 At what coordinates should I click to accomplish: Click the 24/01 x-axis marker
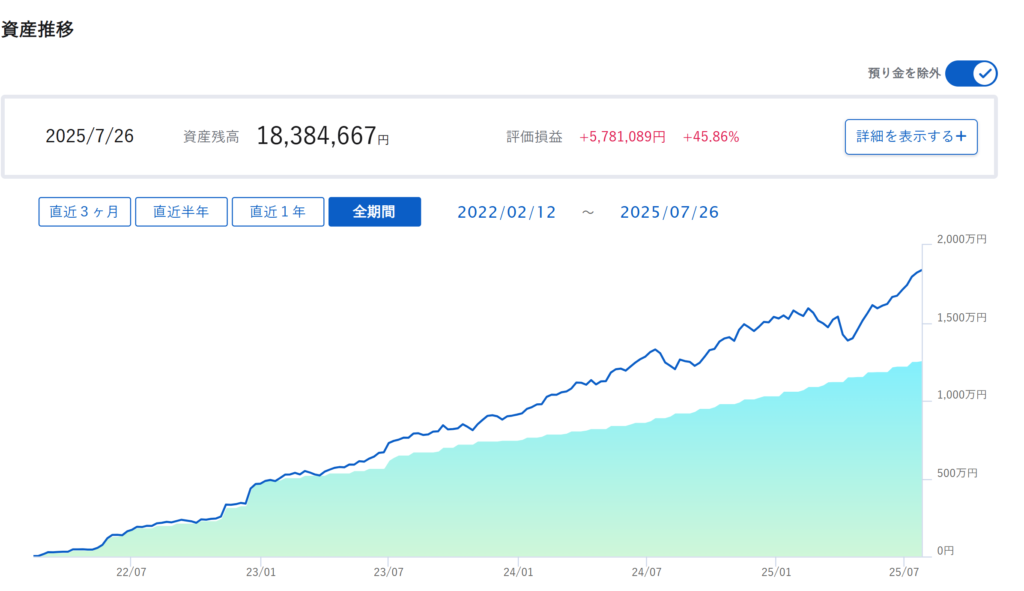tap(518, 572)
